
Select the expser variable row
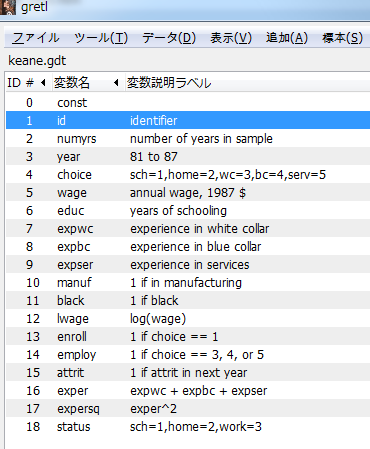coord(188,264)
